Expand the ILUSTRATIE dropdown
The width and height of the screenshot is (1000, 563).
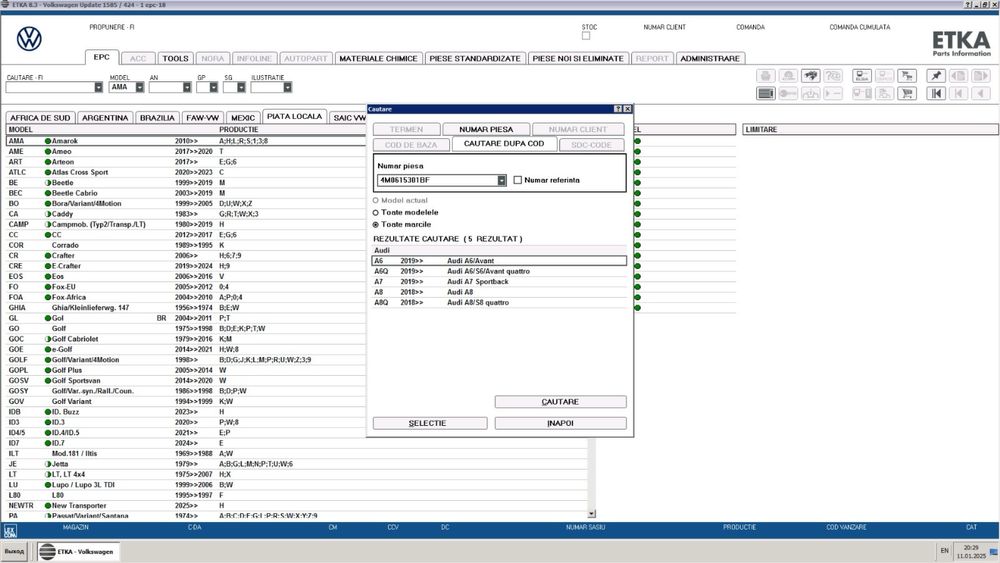tap(288, 87)
